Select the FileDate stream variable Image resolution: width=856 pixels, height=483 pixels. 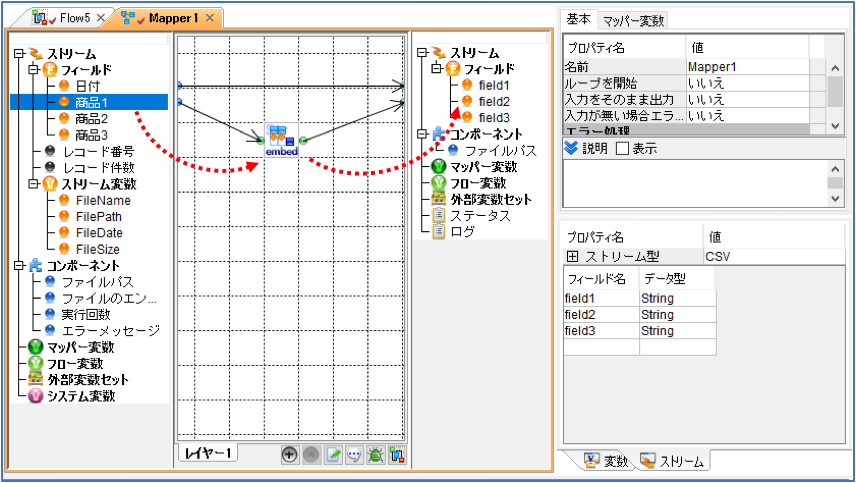pyautogui.click(x=99, y=233)
